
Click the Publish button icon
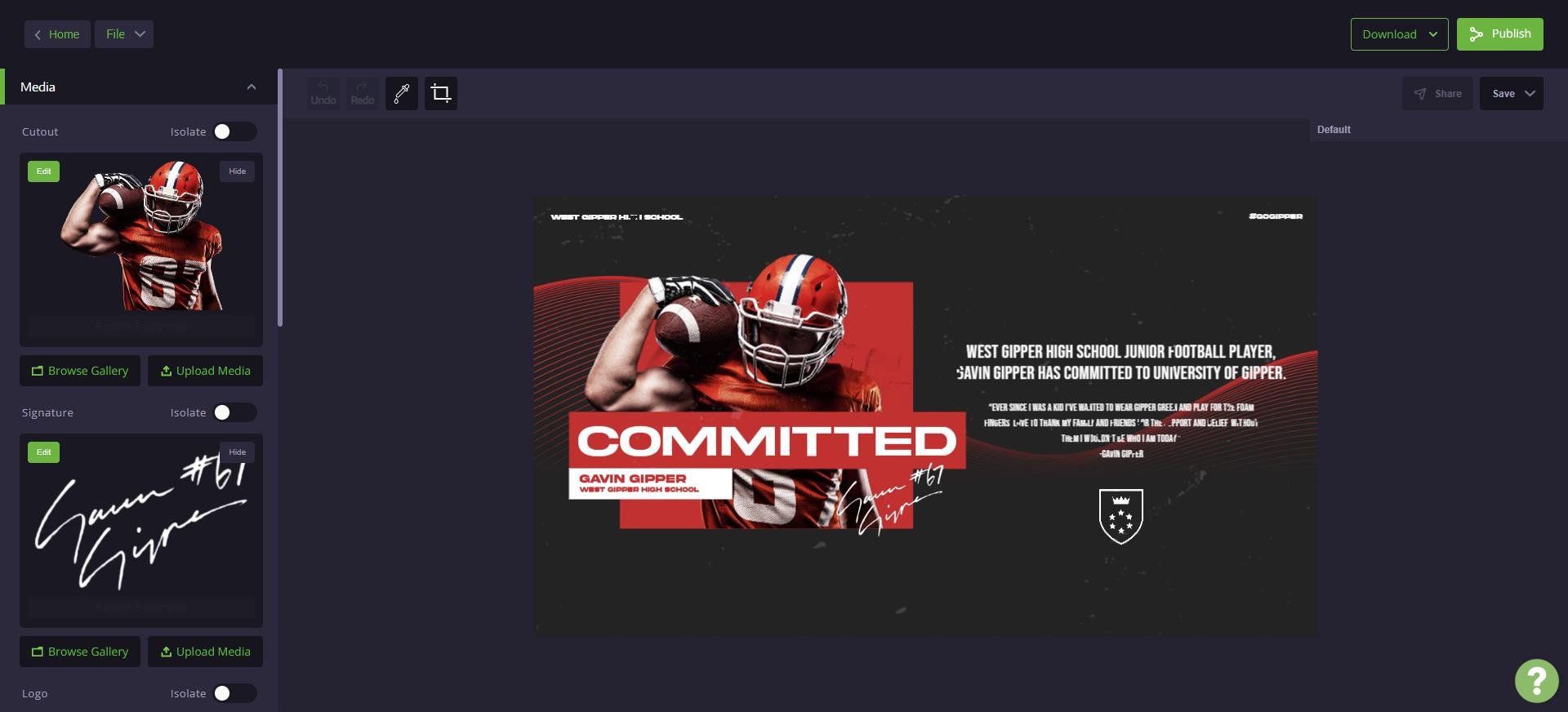point(1476,34)
